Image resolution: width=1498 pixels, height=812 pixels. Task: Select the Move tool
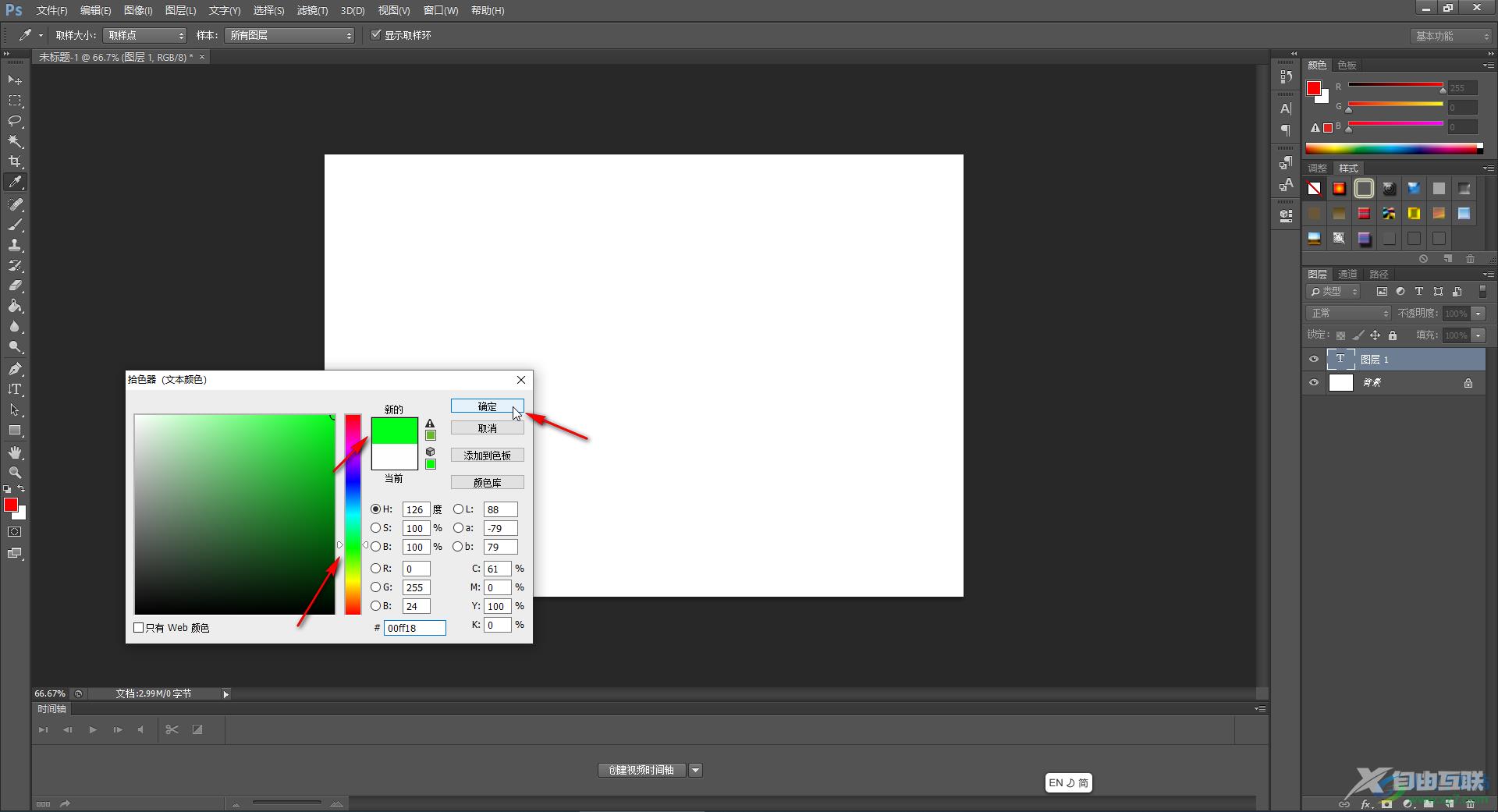(x=15, y=80)
